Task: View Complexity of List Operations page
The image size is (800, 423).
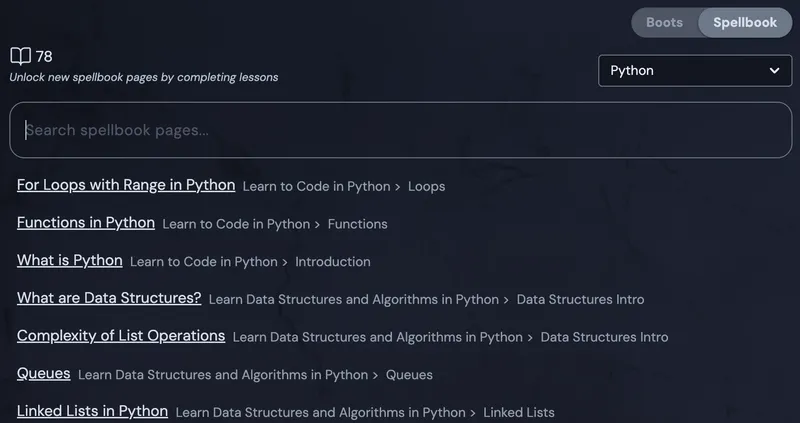Action: point(121,336)
